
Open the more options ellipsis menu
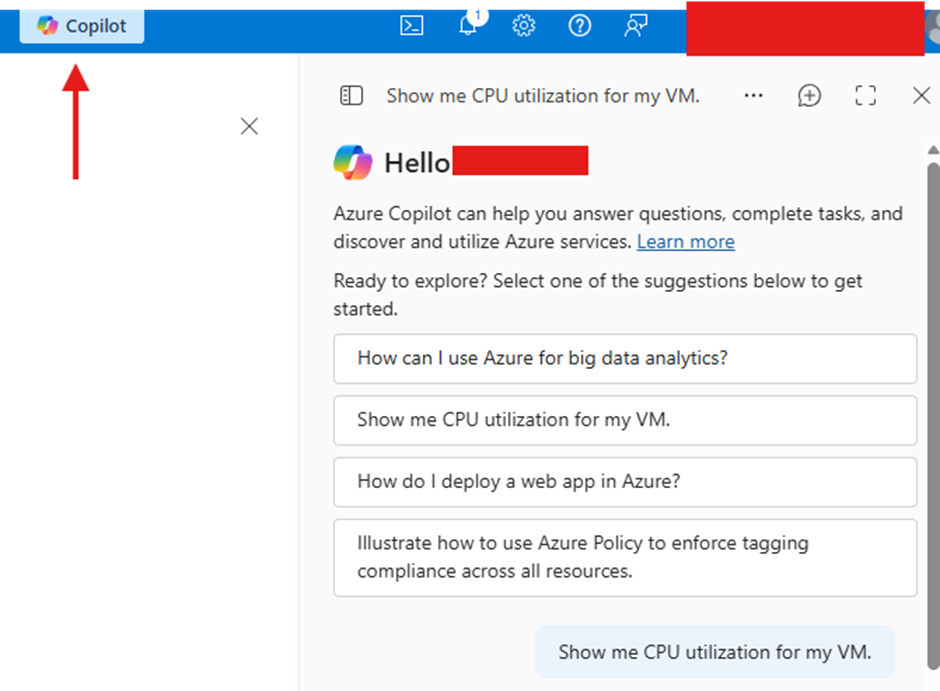[754, 96]
